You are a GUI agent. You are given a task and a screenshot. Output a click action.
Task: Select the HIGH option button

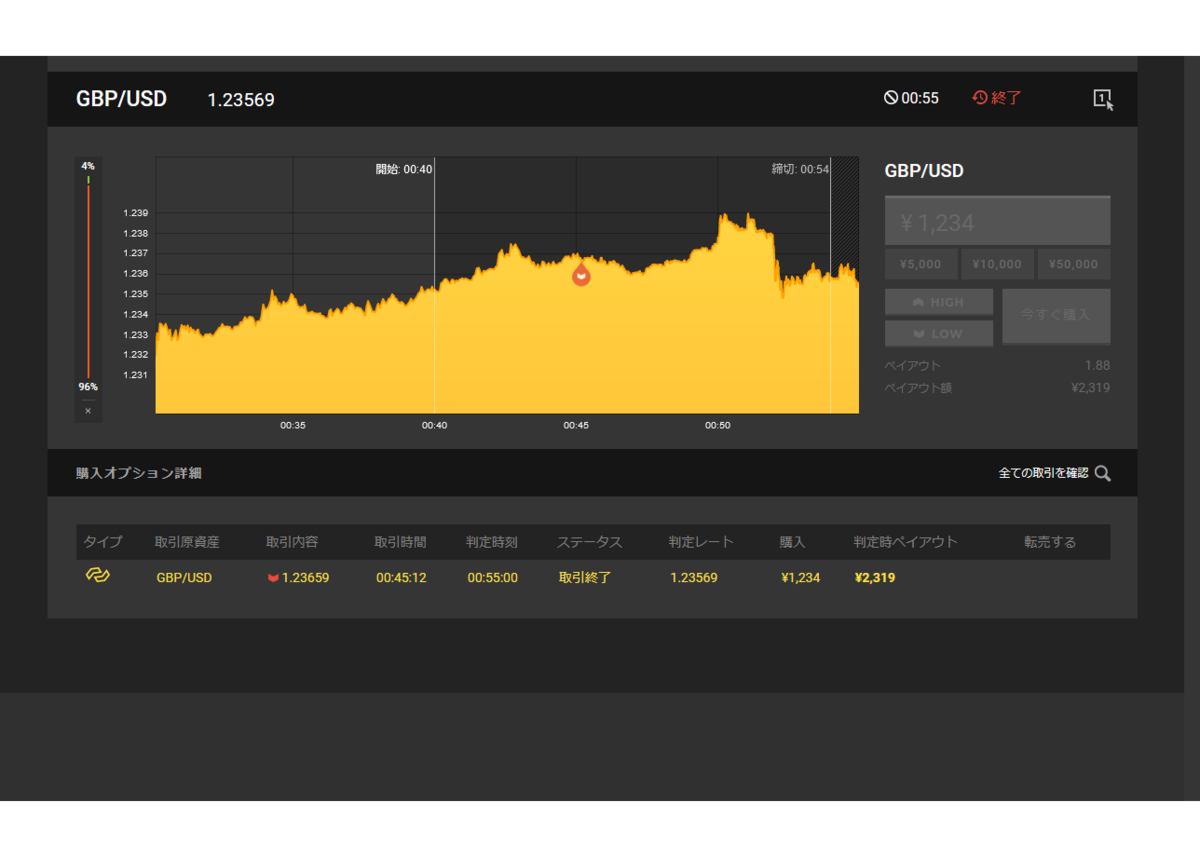tap(939, 302)
